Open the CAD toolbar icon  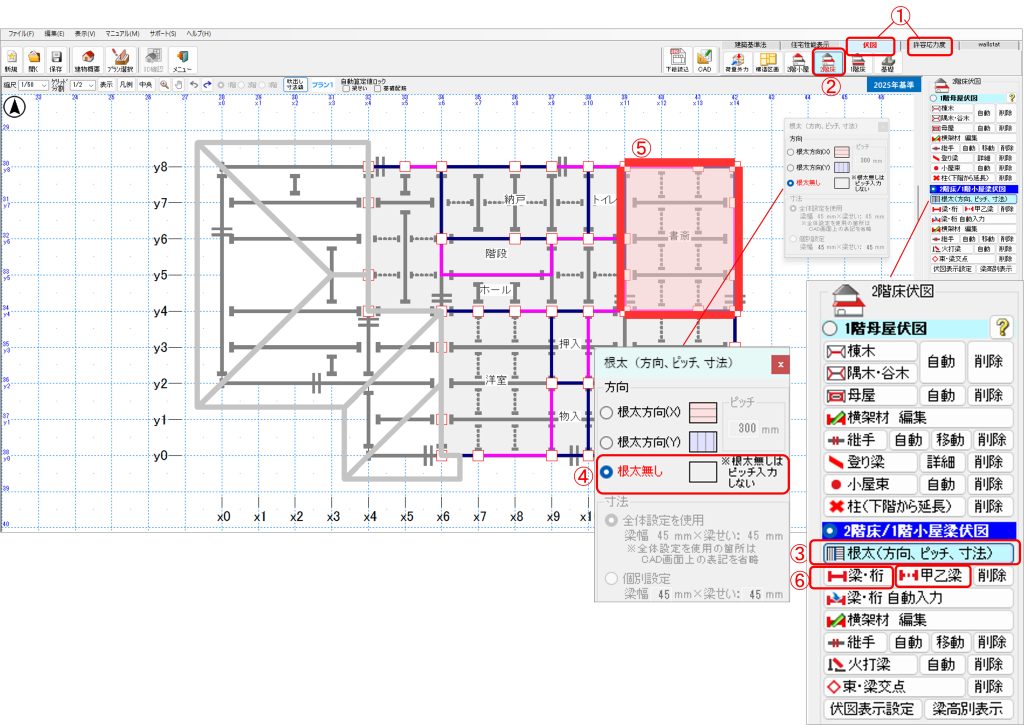(x=704, y=60)
